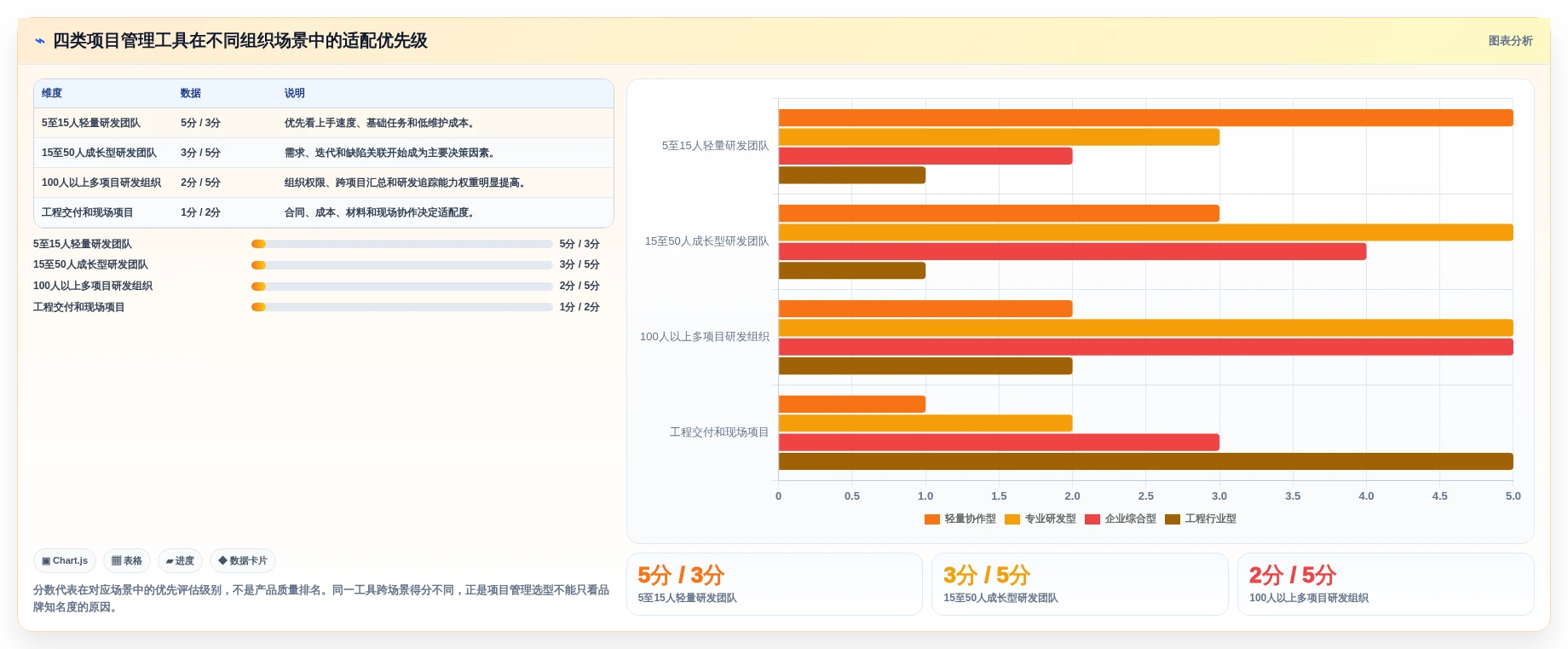
Task: Click the table value 1分 / 2分
Action: [200, 212]
